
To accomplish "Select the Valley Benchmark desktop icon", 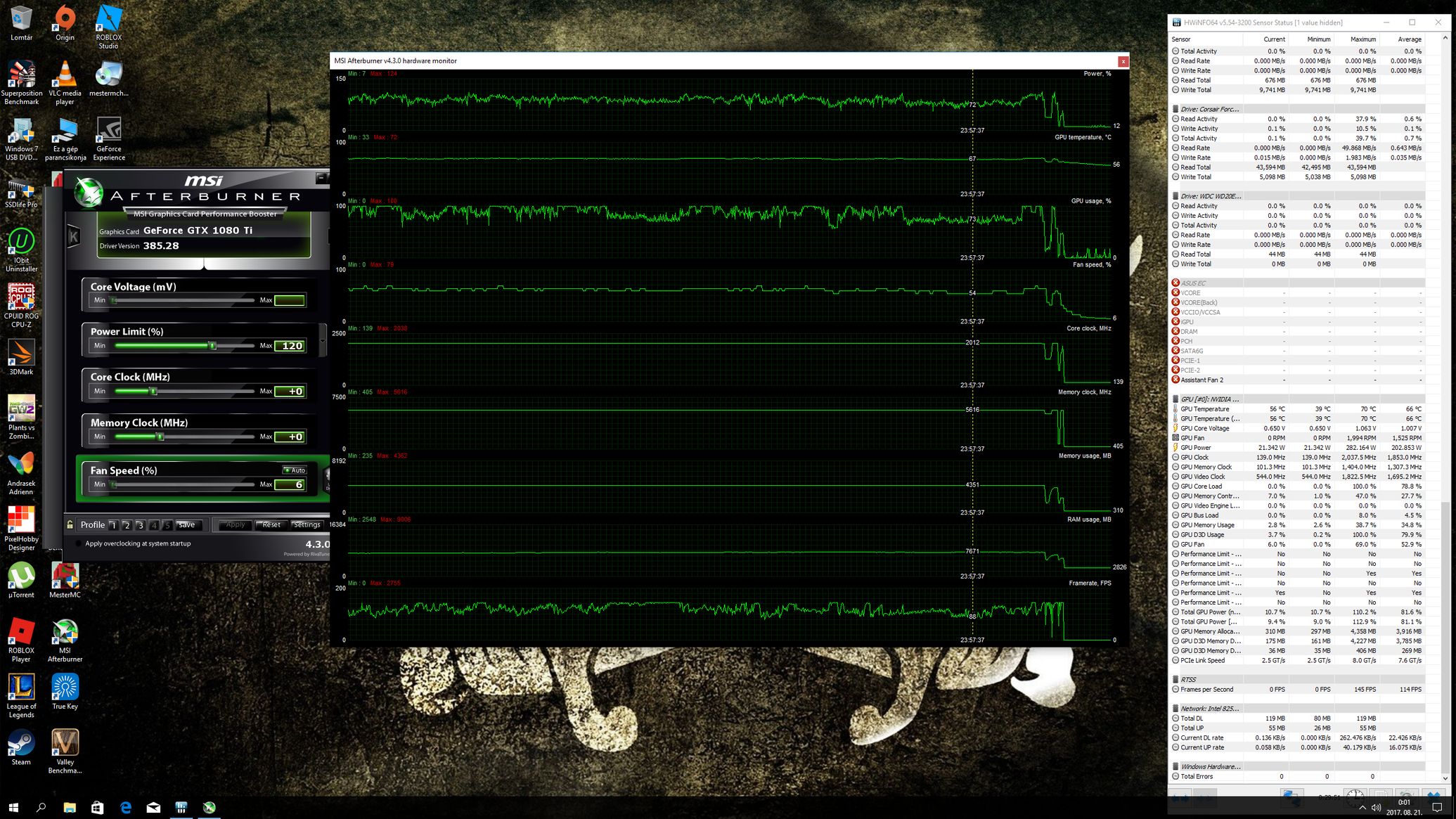I will point(65,751).
